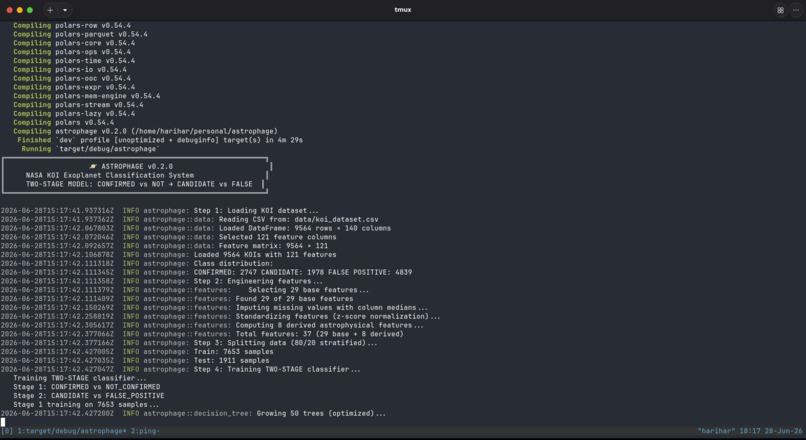Click the "Class distribution:" log line
This screenshot has height=440, width=806.
pyautogui.click(x=233, y=263)
